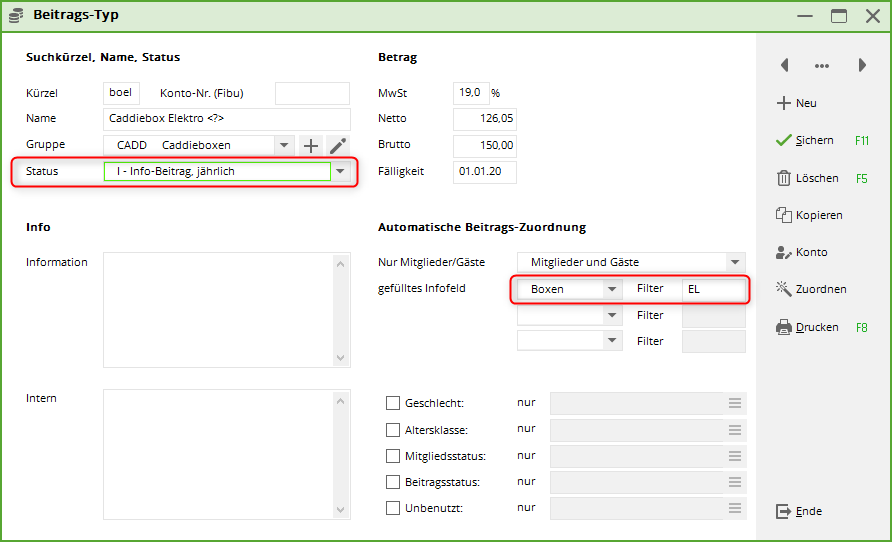
Task: Open the Beitragsstatus selection list menu
Action: pos(735,482)
